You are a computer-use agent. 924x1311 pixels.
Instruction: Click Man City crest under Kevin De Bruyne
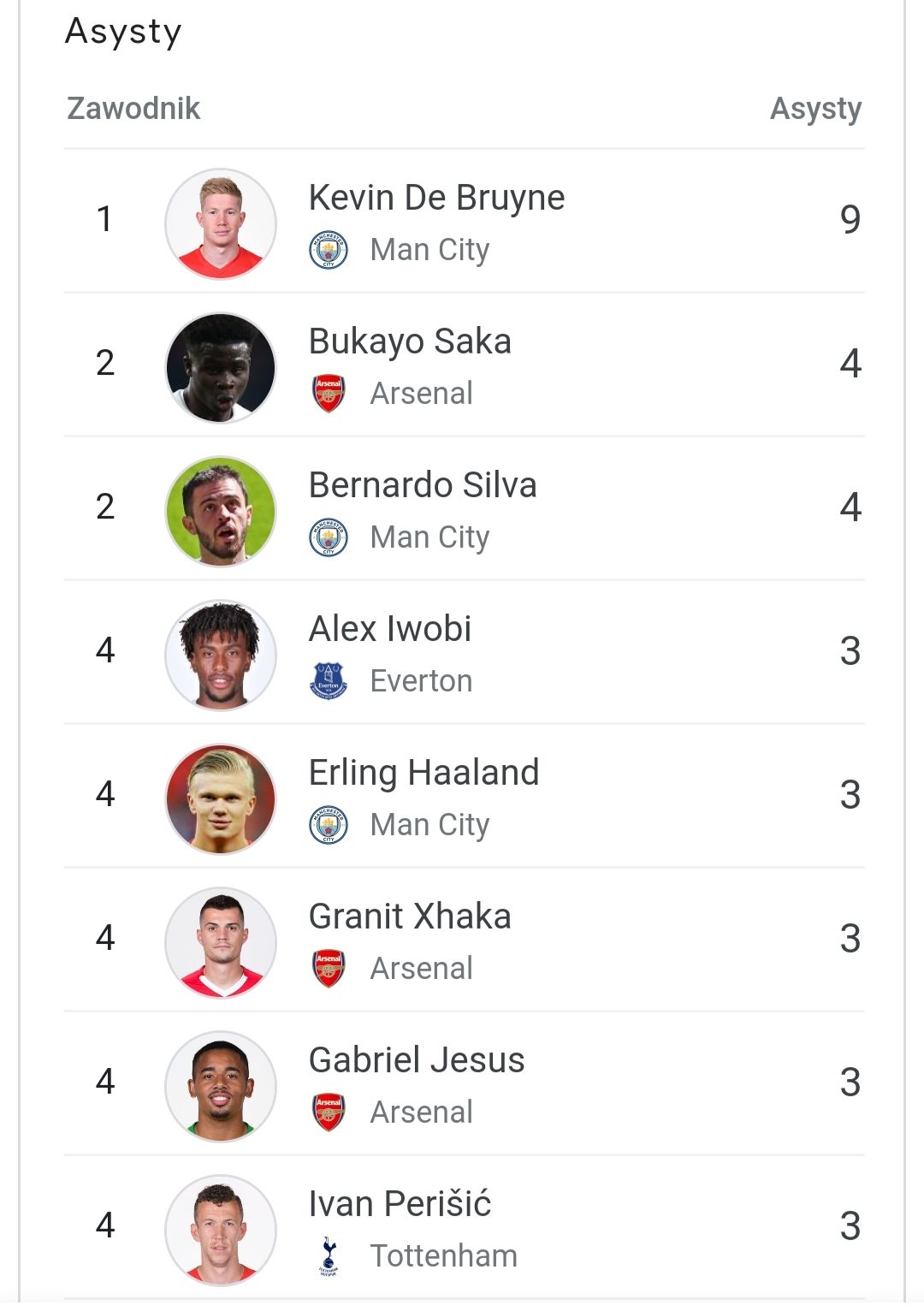coord(329,250)
